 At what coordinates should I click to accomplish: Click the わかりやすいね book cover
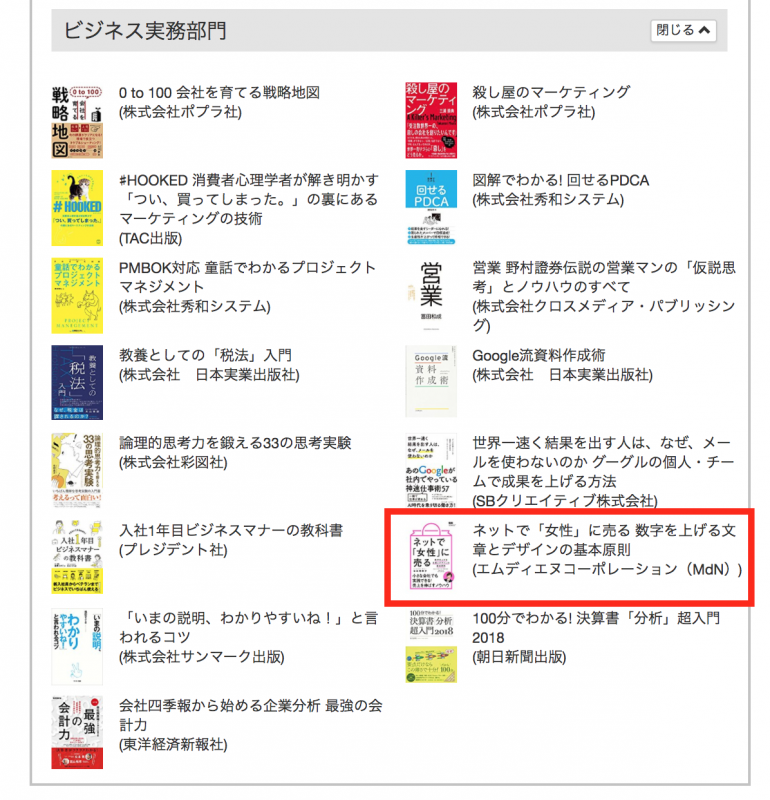(77, 646)
